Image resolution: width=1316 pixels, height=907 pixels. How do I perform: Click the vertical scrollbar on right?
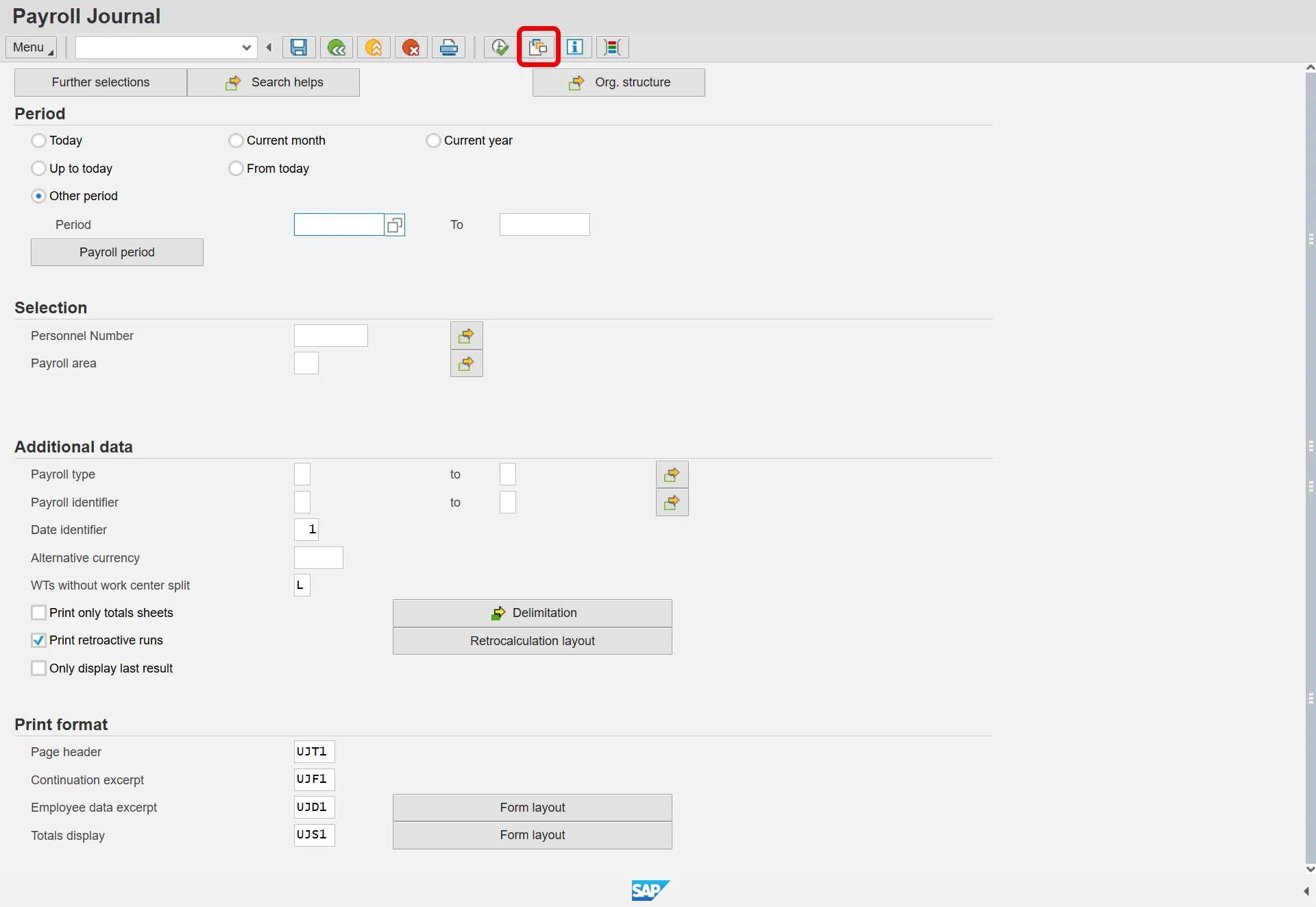tap(1310, 466)
